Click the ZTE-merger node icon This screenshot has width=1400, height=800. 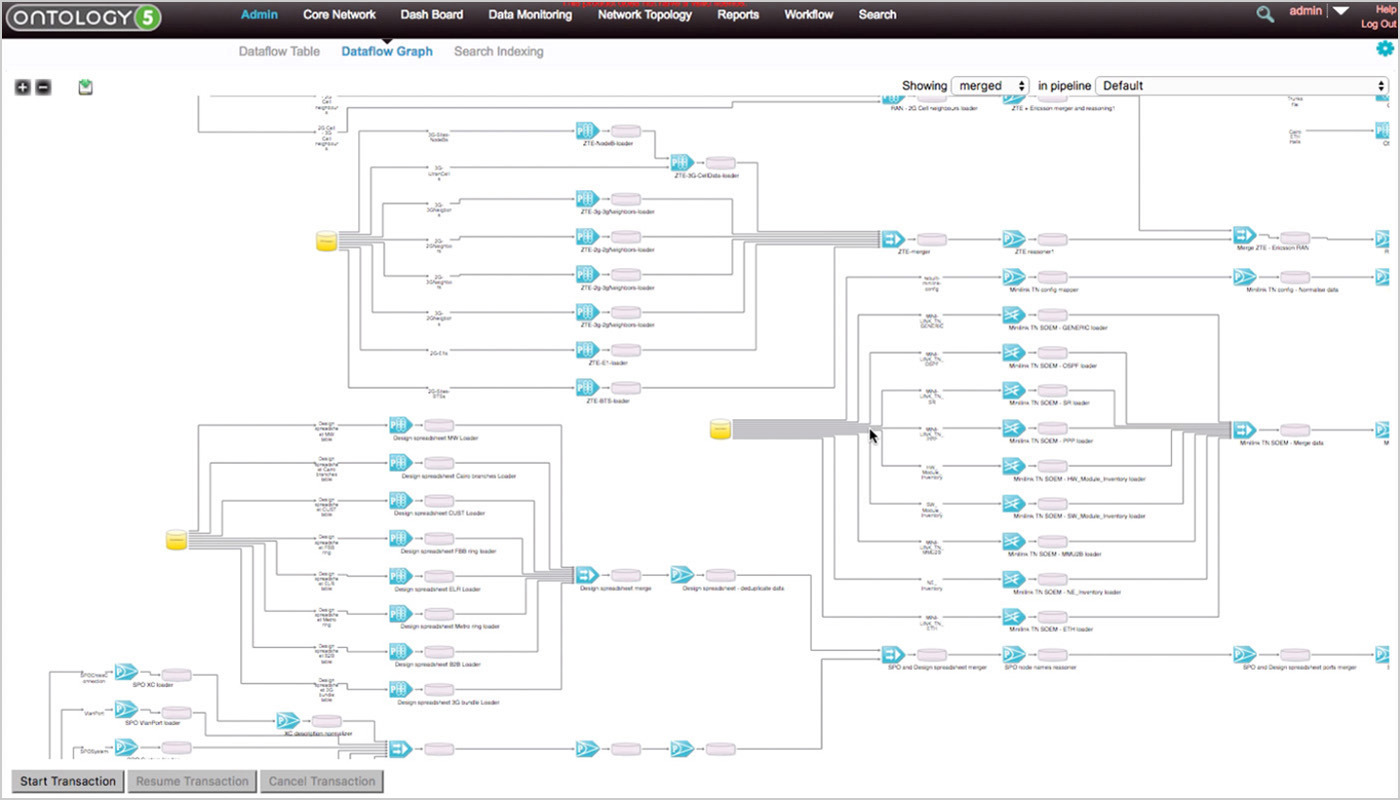pyautogui.click(x=893, y=239)
